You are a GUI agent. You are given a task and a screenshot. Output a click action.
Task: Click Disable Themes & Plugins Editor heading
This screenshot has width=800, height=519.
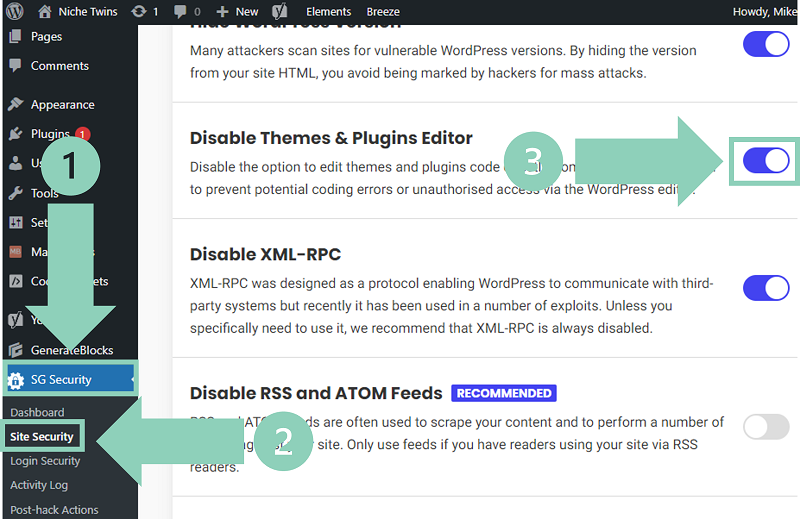331,138
